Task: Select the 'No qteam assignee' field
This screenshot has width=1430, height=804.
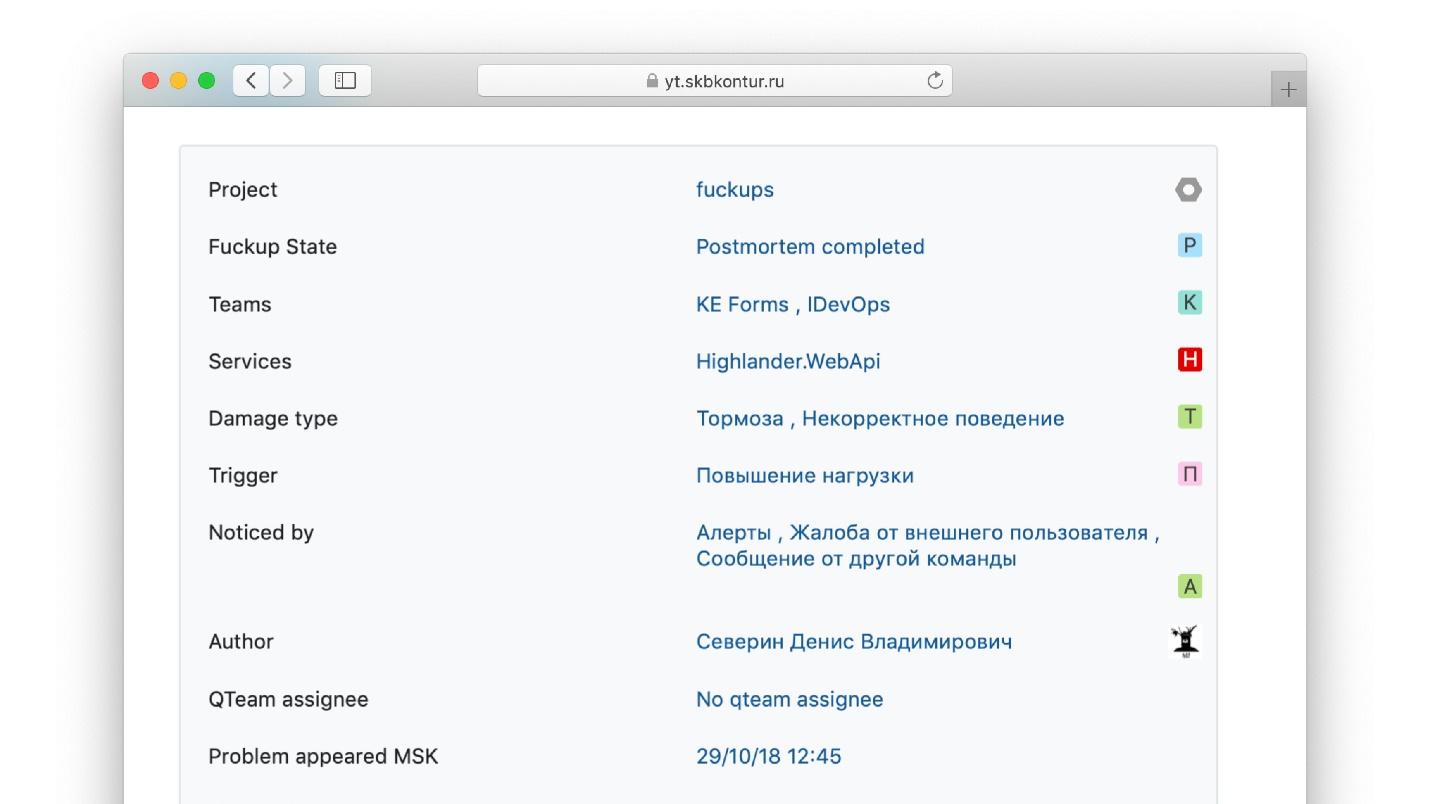Action: tap(789, 700)
